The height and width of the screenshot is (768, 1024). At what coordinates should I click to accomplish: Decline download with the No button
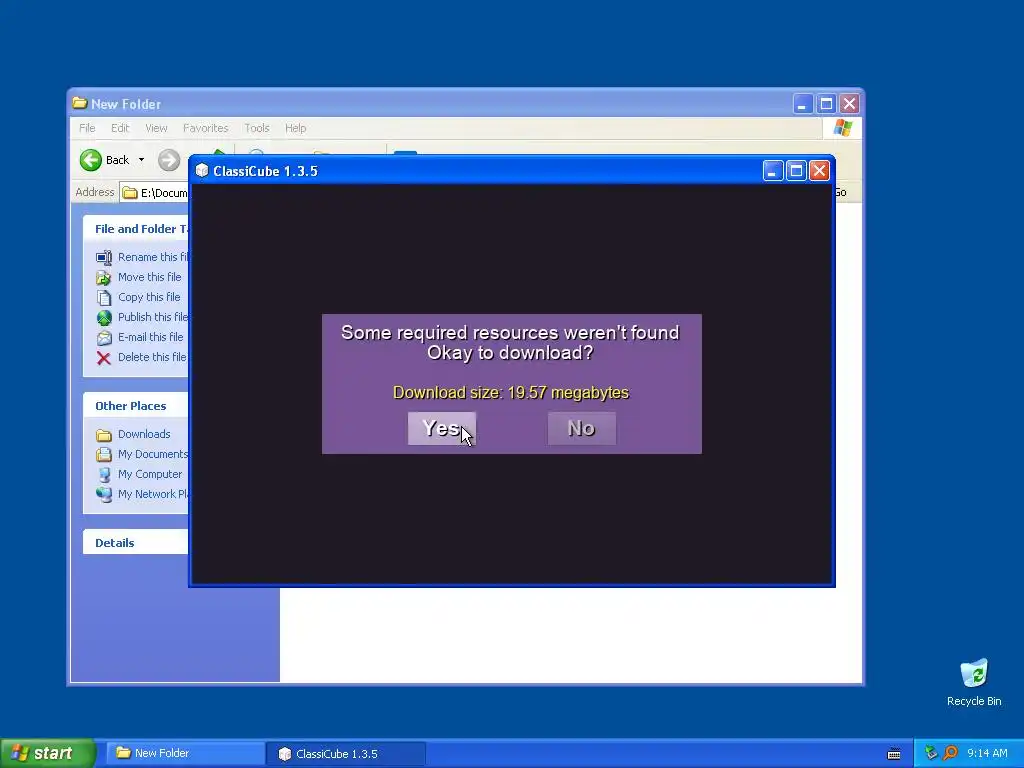point(581,428)
